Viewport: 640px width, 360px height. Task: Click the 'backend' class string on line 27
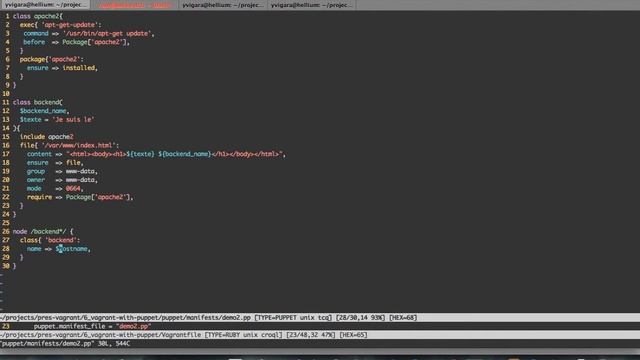click(60, 240)
